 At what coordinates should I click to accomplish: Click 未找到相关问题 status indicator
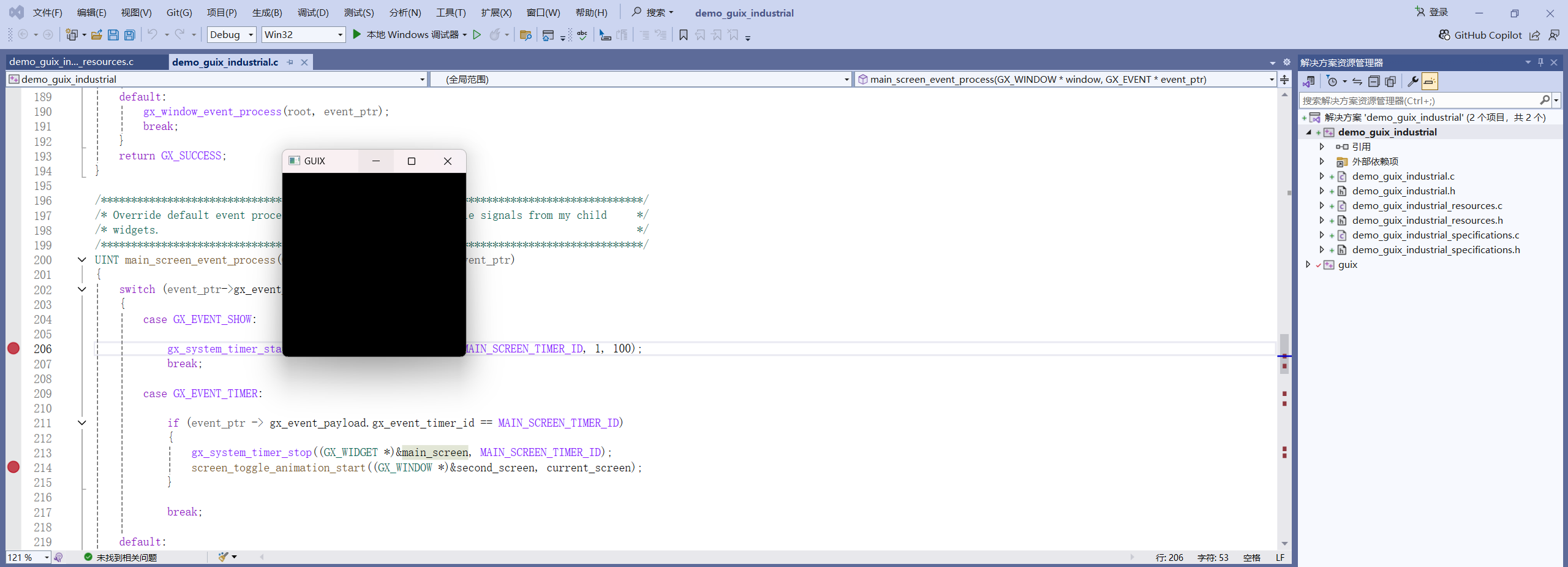pyautogui.click(x=121, y=557)
